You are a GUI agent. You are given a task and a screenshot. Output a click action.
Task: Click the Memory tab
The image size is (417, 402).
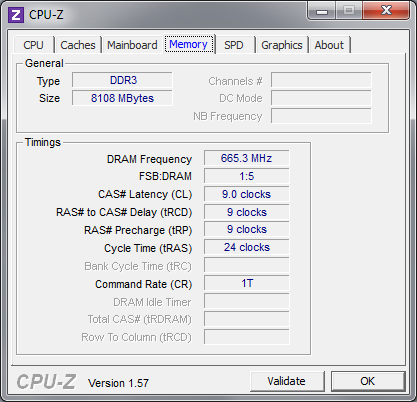point(189,44)
